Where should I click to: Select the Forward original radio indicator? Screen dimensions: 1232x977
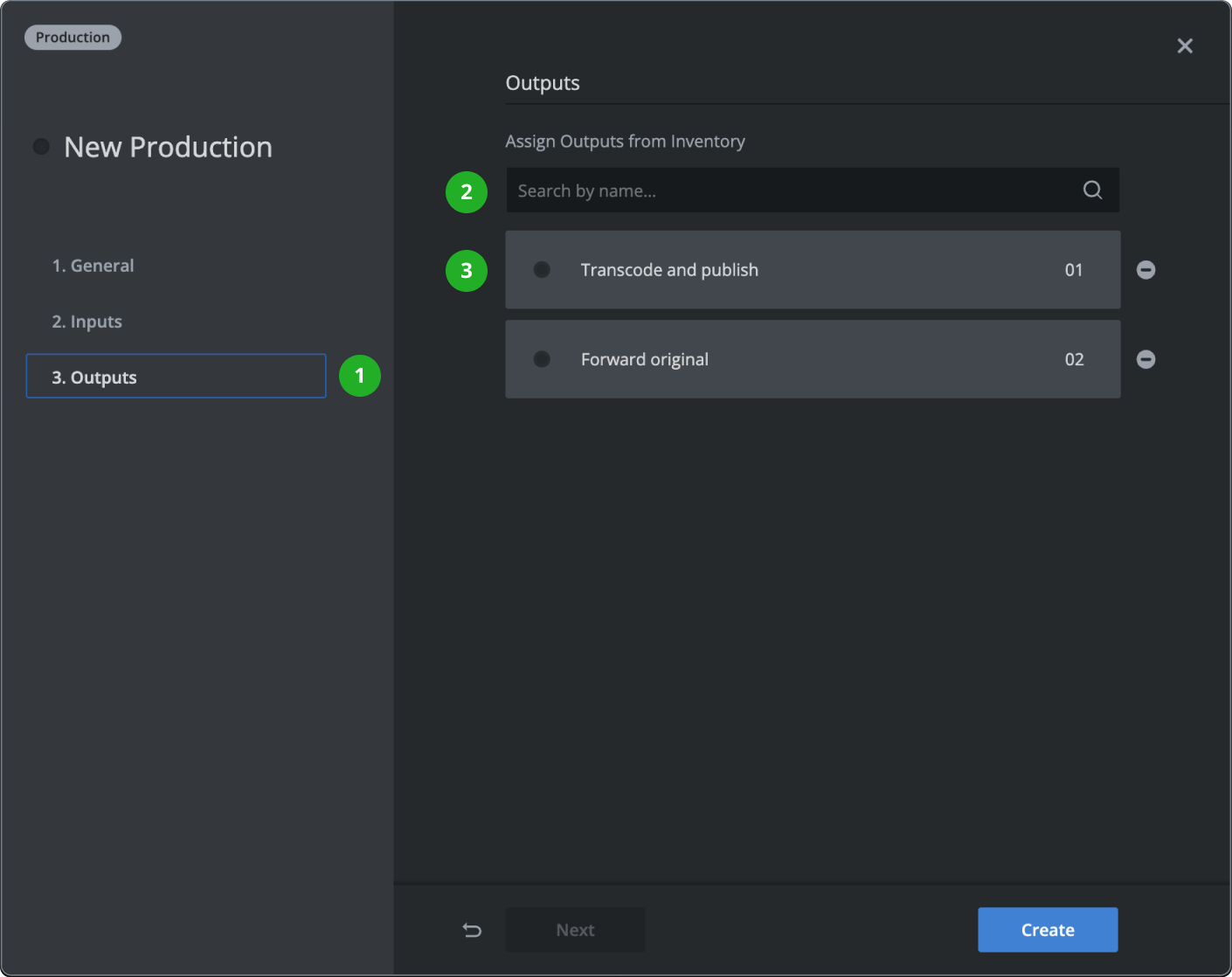click(x=542, y=359)
